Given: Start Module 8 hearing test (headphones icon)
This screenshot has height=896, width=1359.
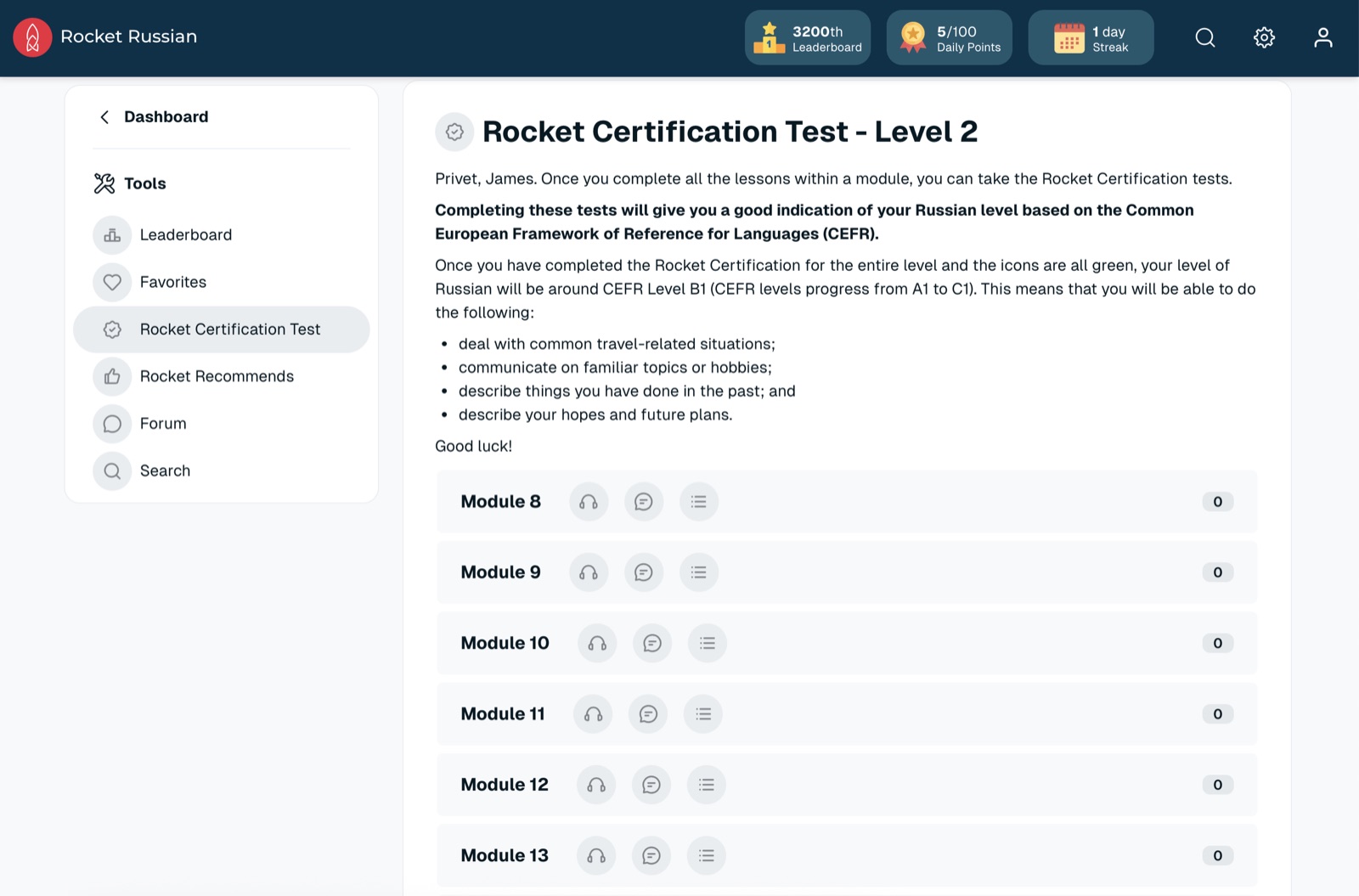Looking at the screenshot, I should coord(589,502).
